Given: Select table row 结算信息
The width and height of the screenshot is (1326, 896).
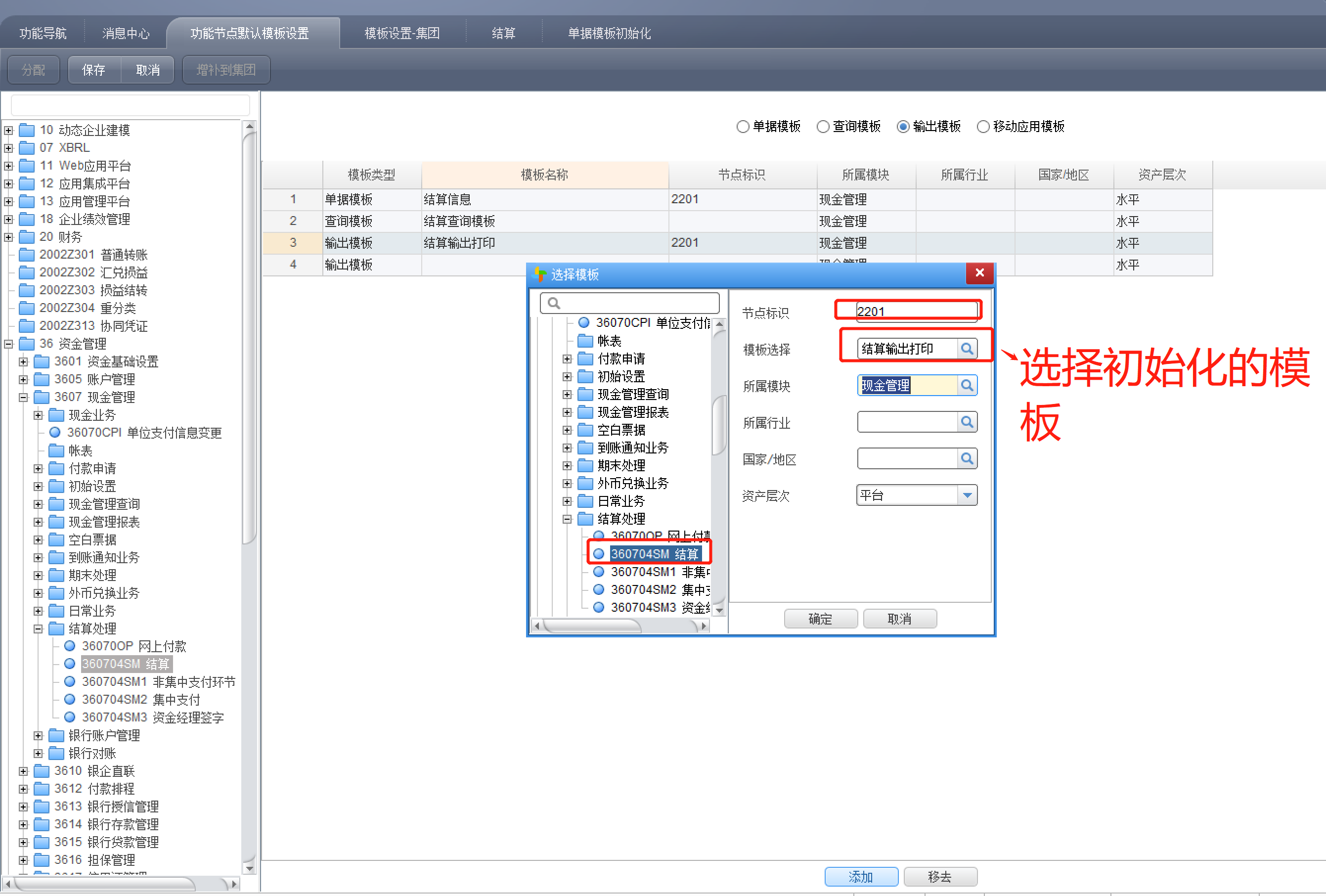Looking at the screenshot, I should point(737,199).
